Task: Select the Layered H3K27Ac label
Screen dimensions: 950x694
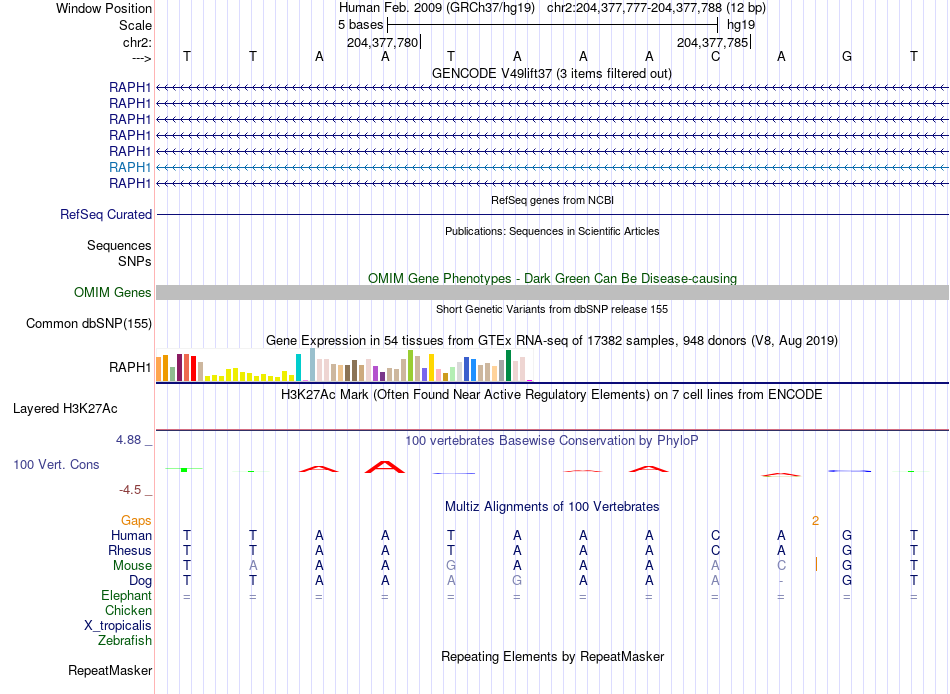Action: [65, 409]
